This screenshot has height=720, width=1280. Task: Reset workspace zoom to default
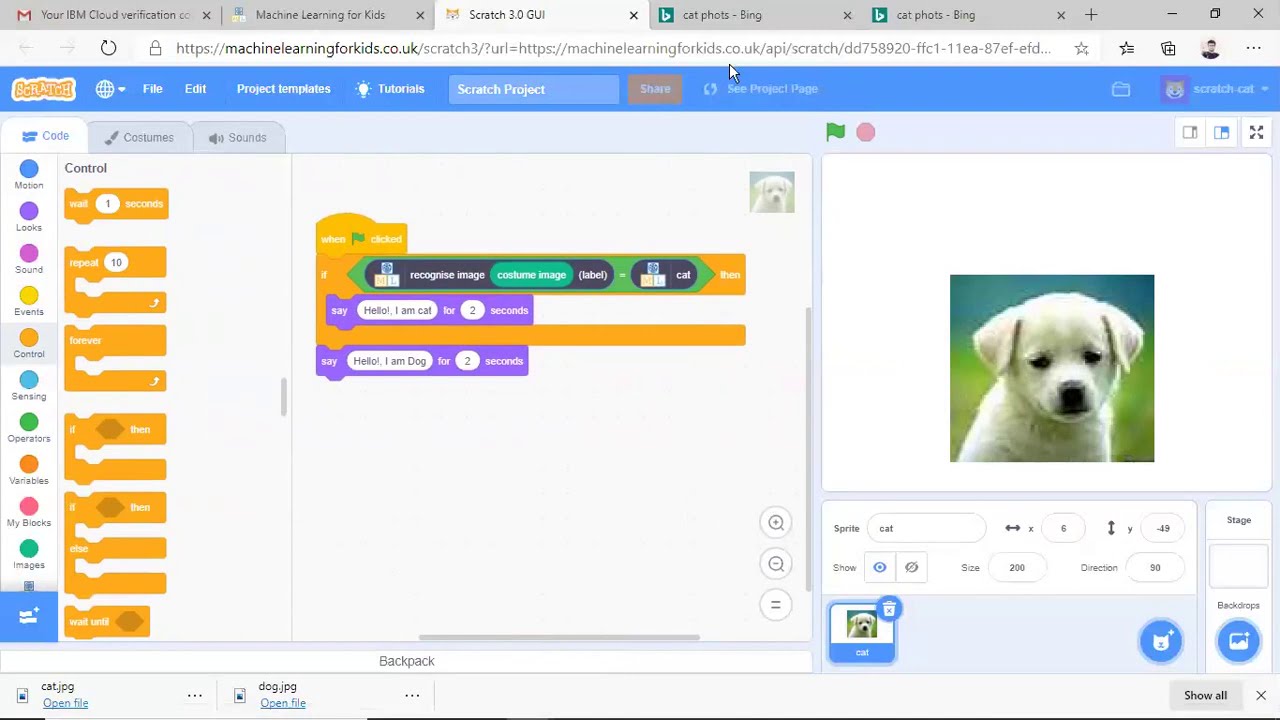tap(776, 605)
